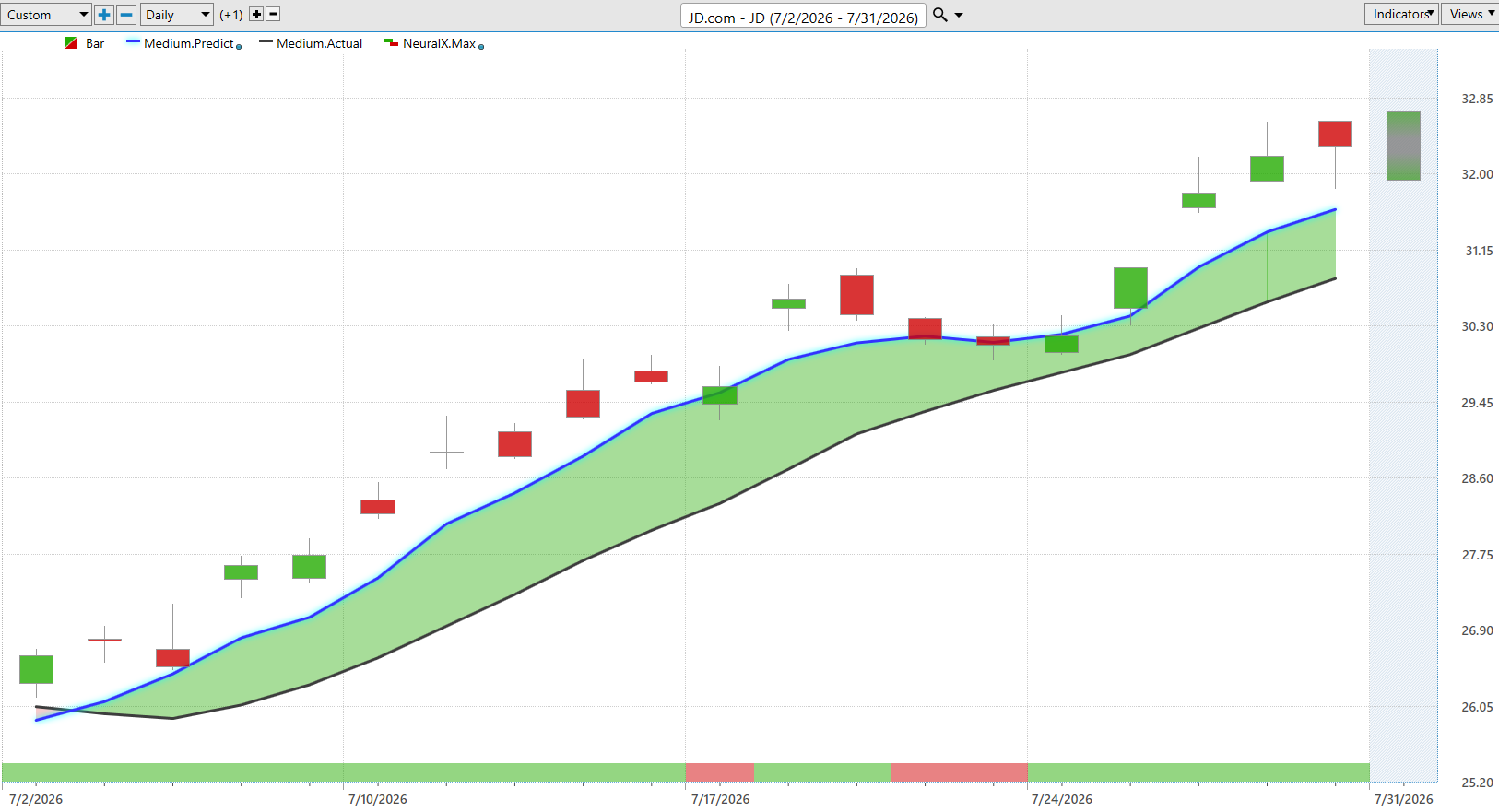Toggle the Bar series label
The height and width of the screenshot is (812, 1499).
[x=95, y=43]
